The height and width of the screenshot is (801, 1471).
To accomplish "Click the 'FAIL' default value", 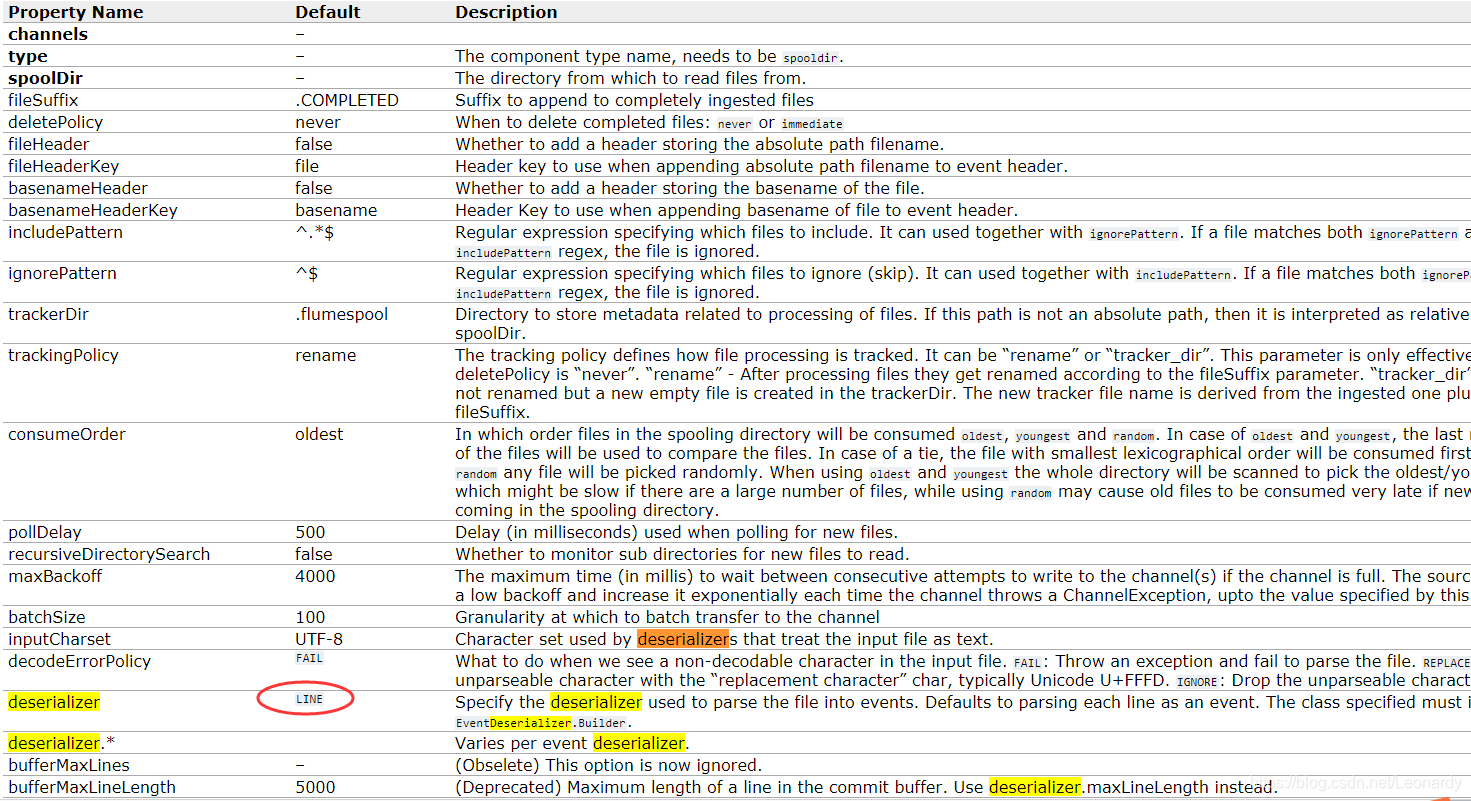I will (x=309, y=658).
